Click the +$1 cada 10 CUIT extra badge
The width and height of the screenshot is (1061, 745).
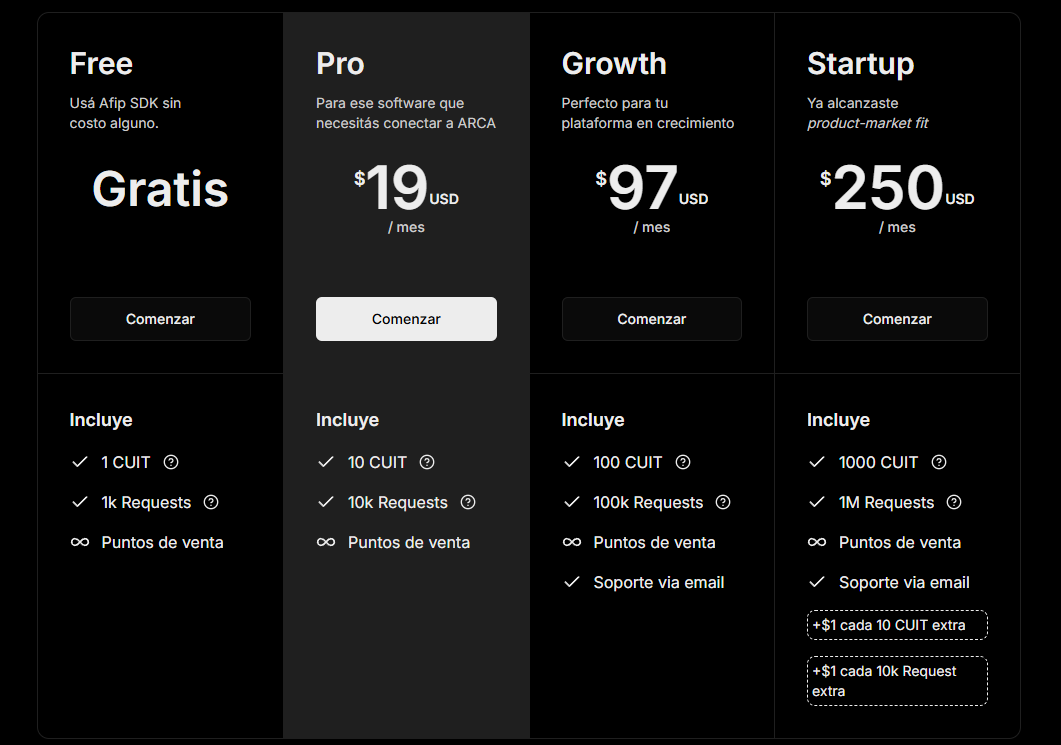tap(897, 625)
